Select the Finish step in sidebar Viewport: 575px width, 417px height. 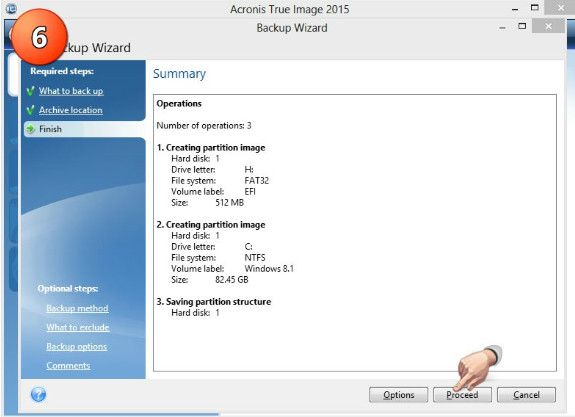point(84,129)
